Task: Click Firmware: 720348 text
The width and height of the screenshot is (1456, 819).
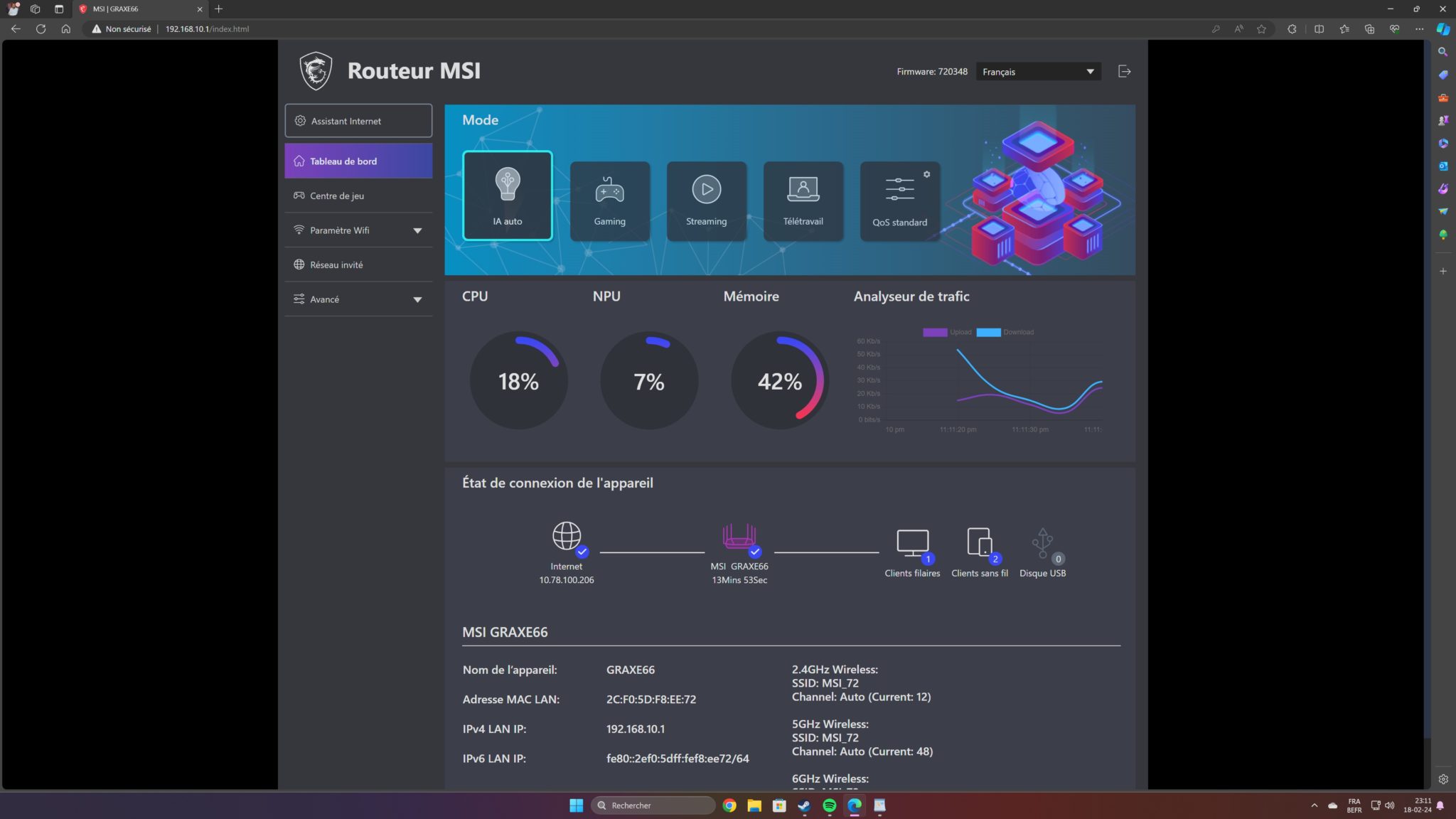Action: (x=932, y=72)
